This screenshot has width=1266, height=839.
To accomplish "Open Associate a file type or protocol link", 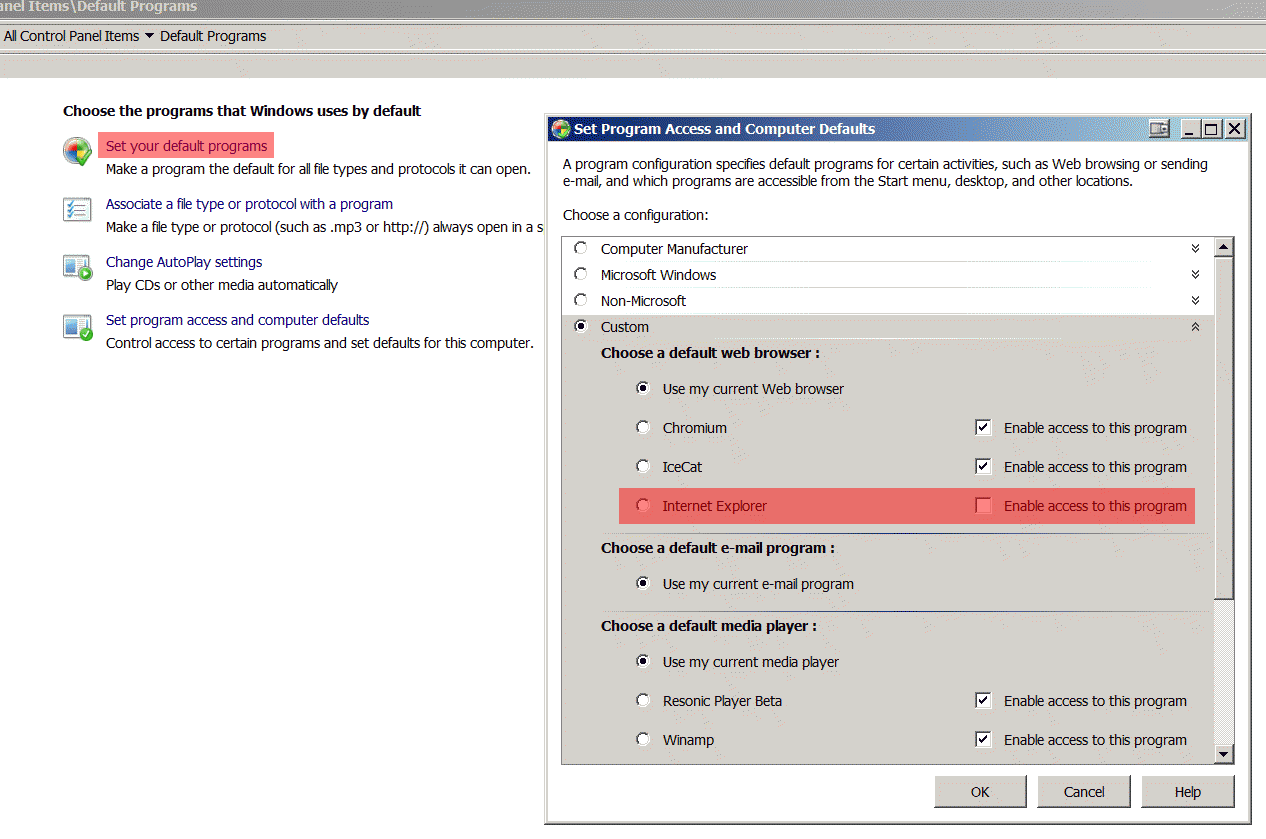I will click(x=249, y=204).
